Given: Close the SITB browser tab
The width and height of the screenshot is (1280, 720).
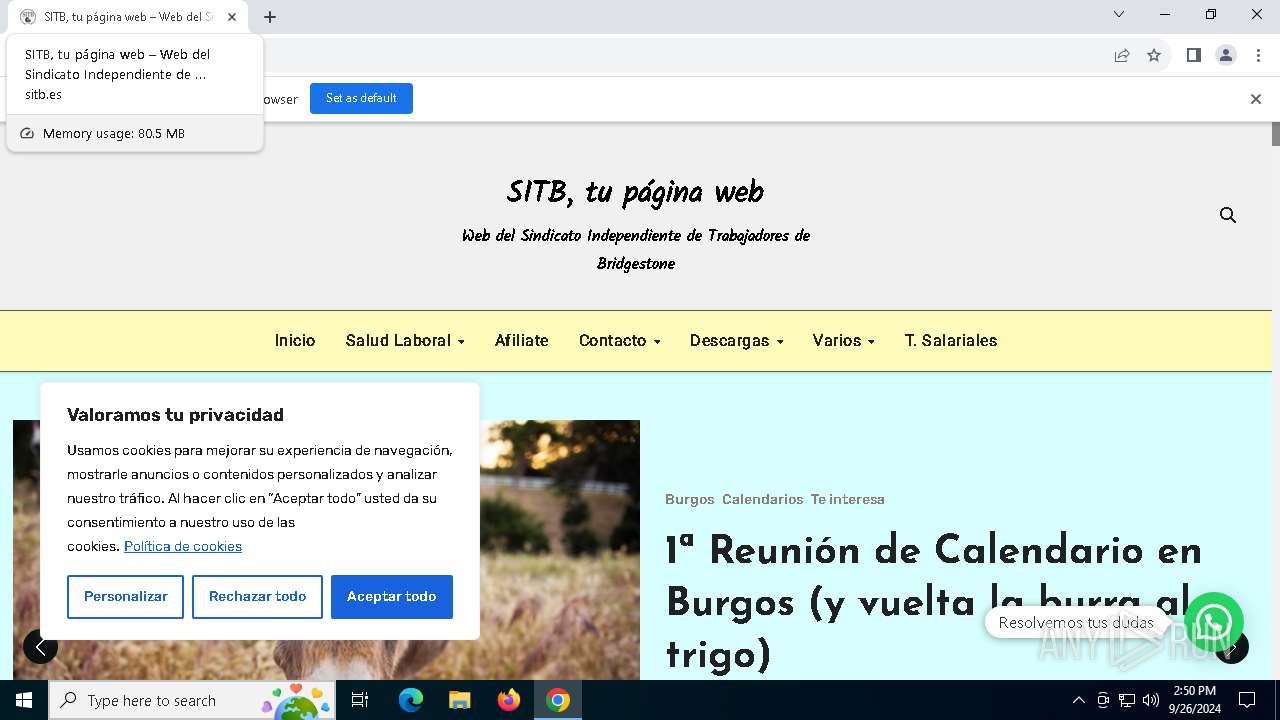Looking at the screenshot, I should coord(232,17).
